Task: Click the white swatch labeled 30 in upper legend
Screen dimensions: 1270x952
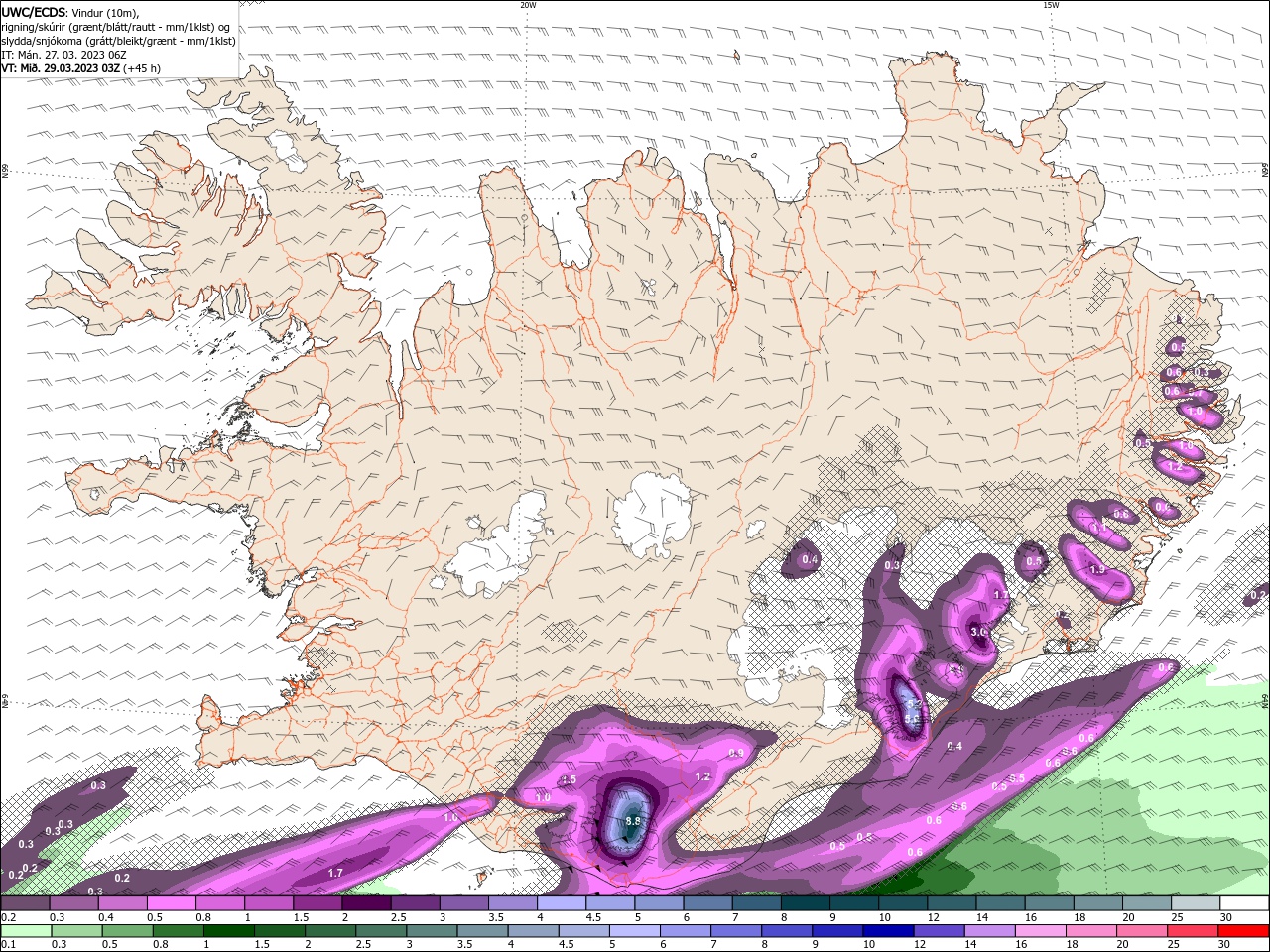Action: tap(1243, 903)
